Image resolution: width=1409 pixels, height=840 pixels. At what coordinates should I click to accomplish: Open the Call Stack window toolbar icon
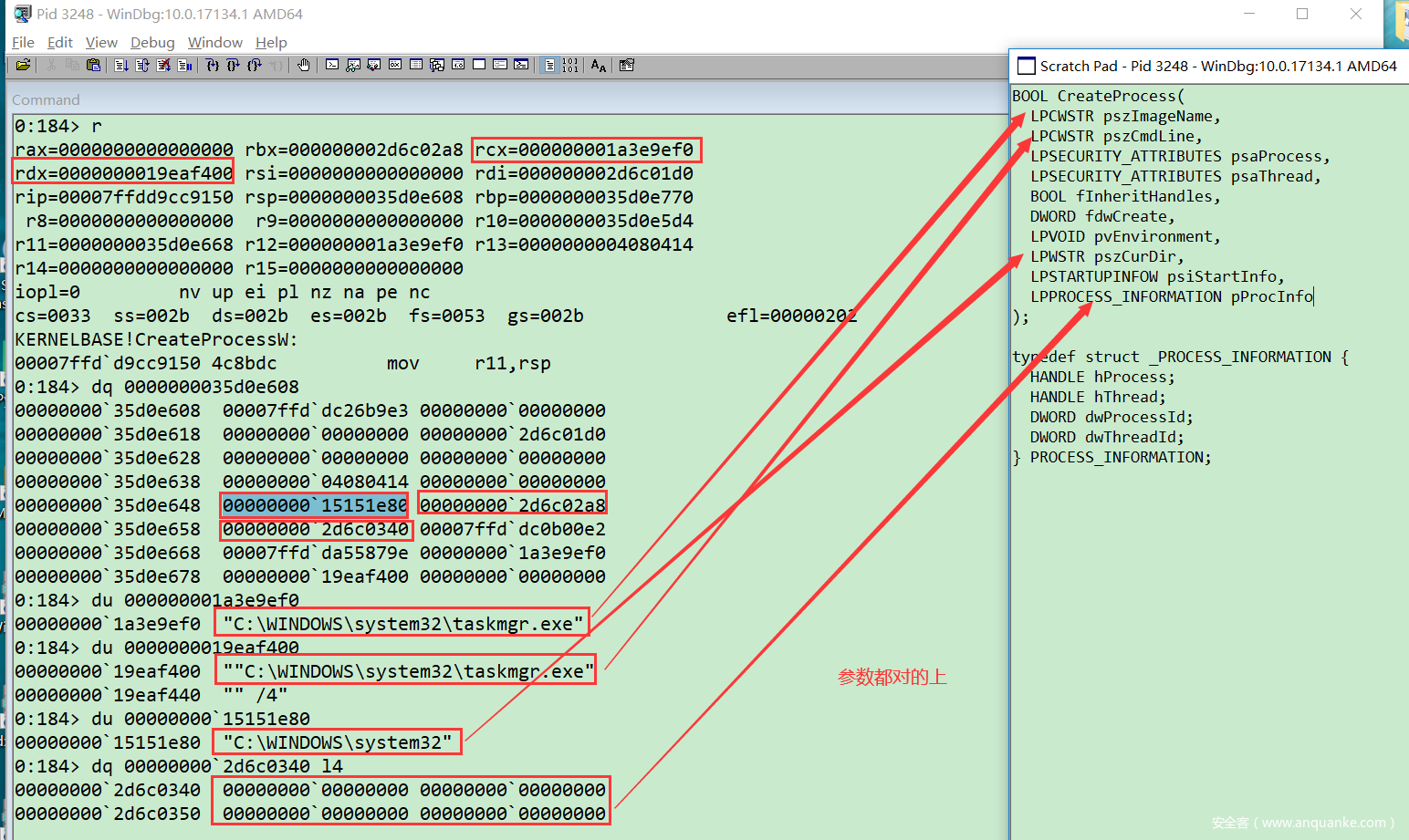click(437, 65)
